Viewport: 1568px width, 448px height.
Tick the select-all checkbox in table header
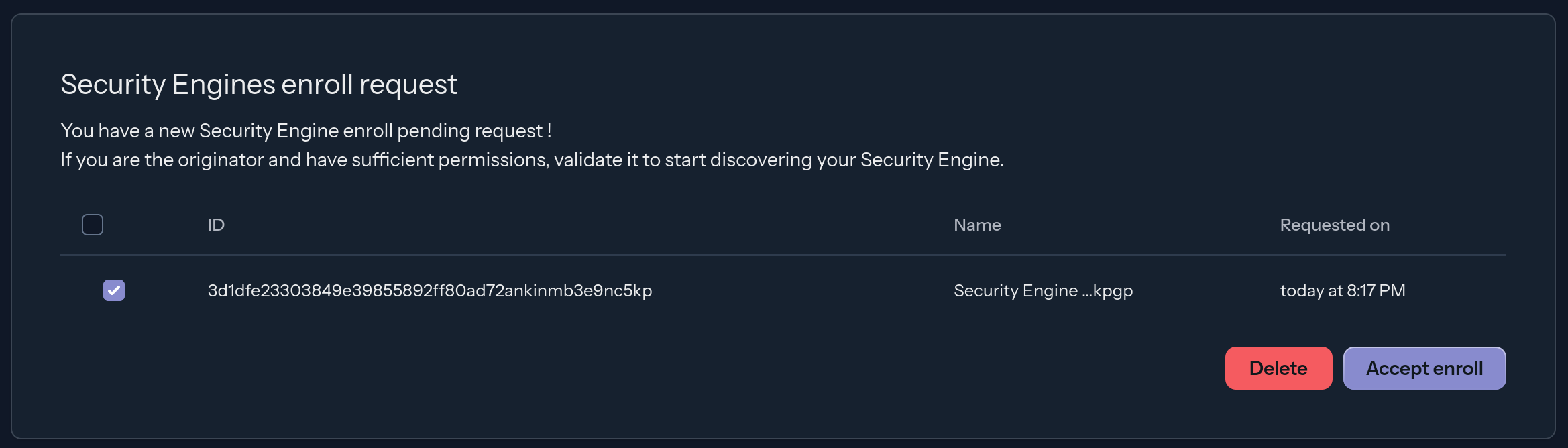[x=93, y=225]
